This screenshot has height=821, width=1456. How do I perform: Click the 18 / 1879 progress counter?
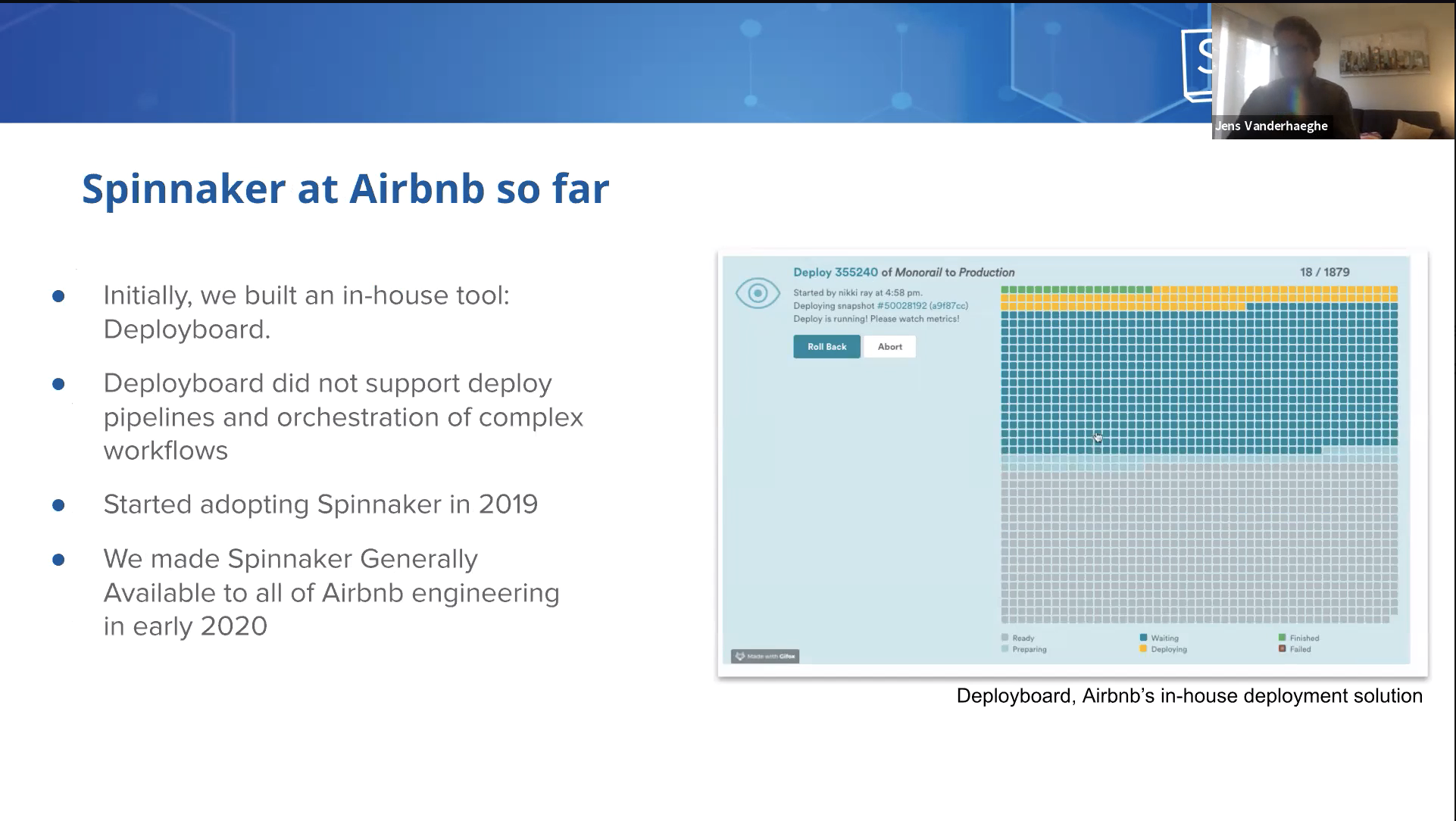pyautogui.click(x=1324, y=272)
